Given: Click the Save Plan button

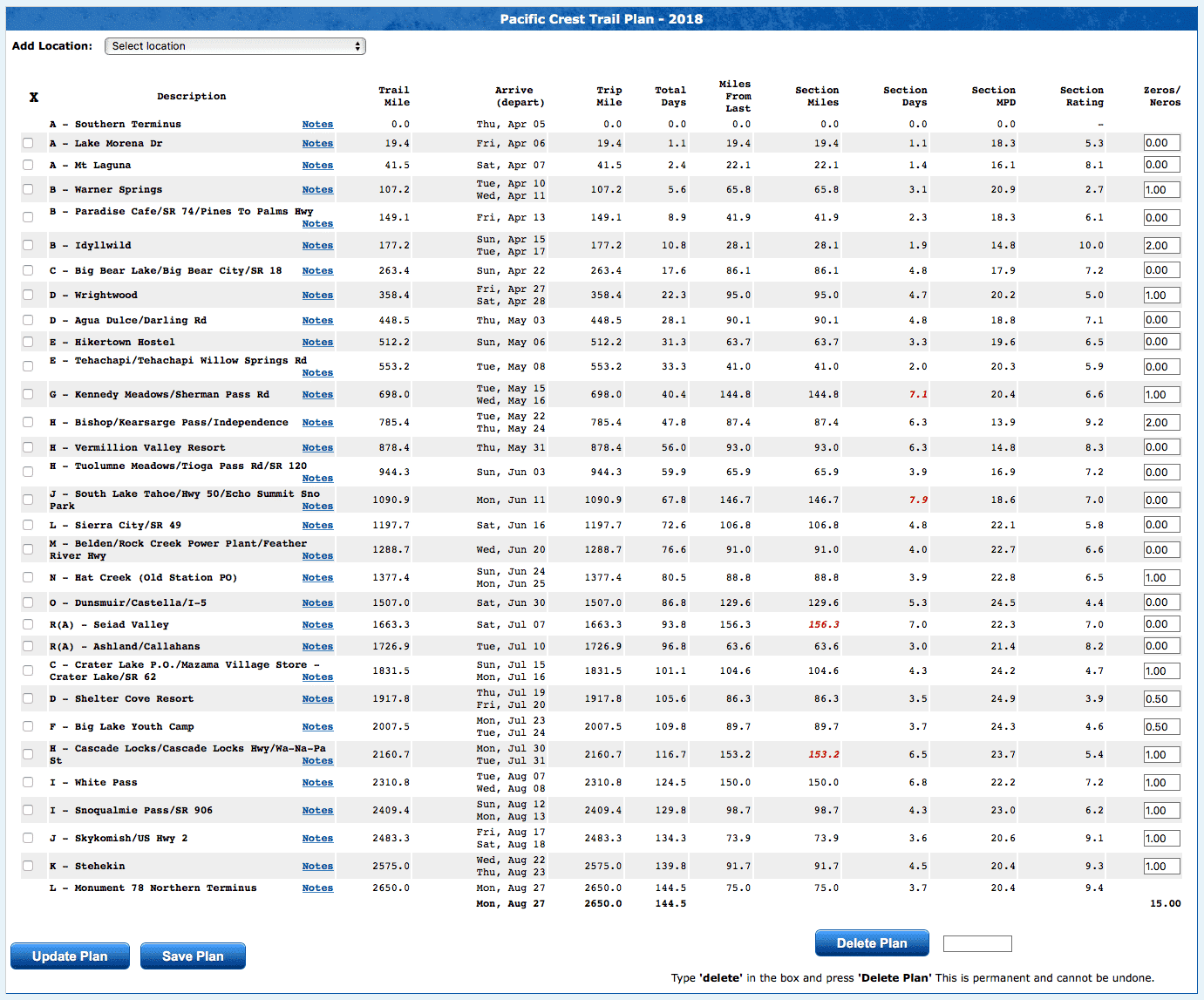Looking at the screenshot, I should tap(193, 956).
